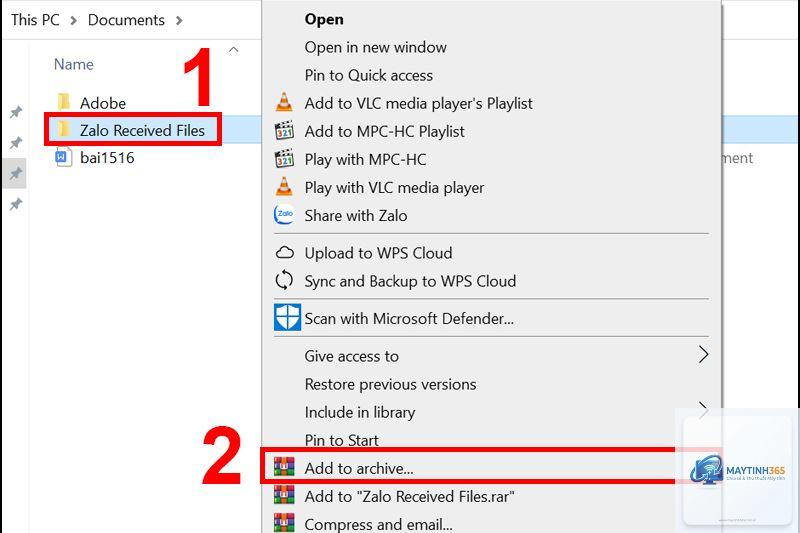Screen dimensions: 800x533
Task: Select Add to VLC media player's Playlist
Action: [418, 104]
